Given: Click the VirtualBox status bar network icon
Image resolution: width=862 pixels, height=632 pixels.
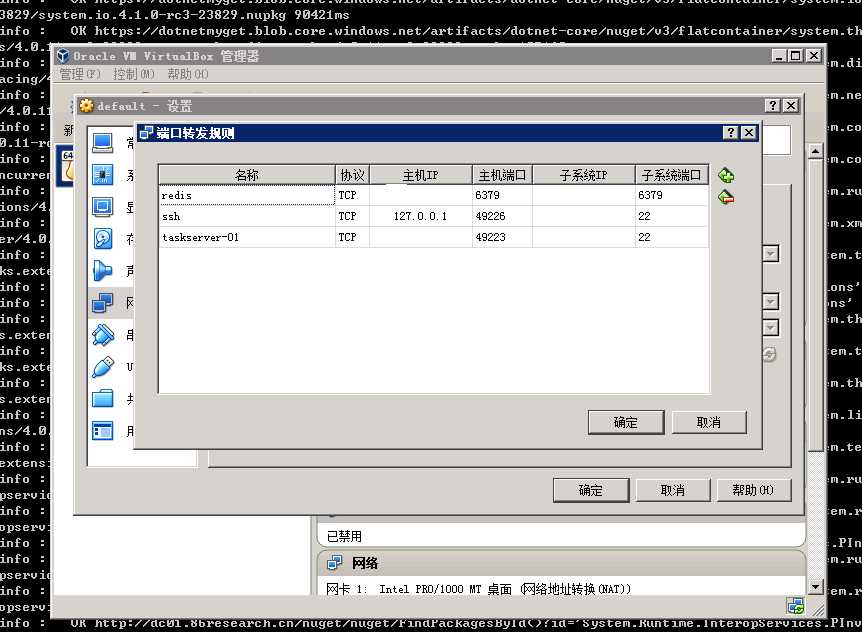Looking at the screenshot, I should coord(795,607).
